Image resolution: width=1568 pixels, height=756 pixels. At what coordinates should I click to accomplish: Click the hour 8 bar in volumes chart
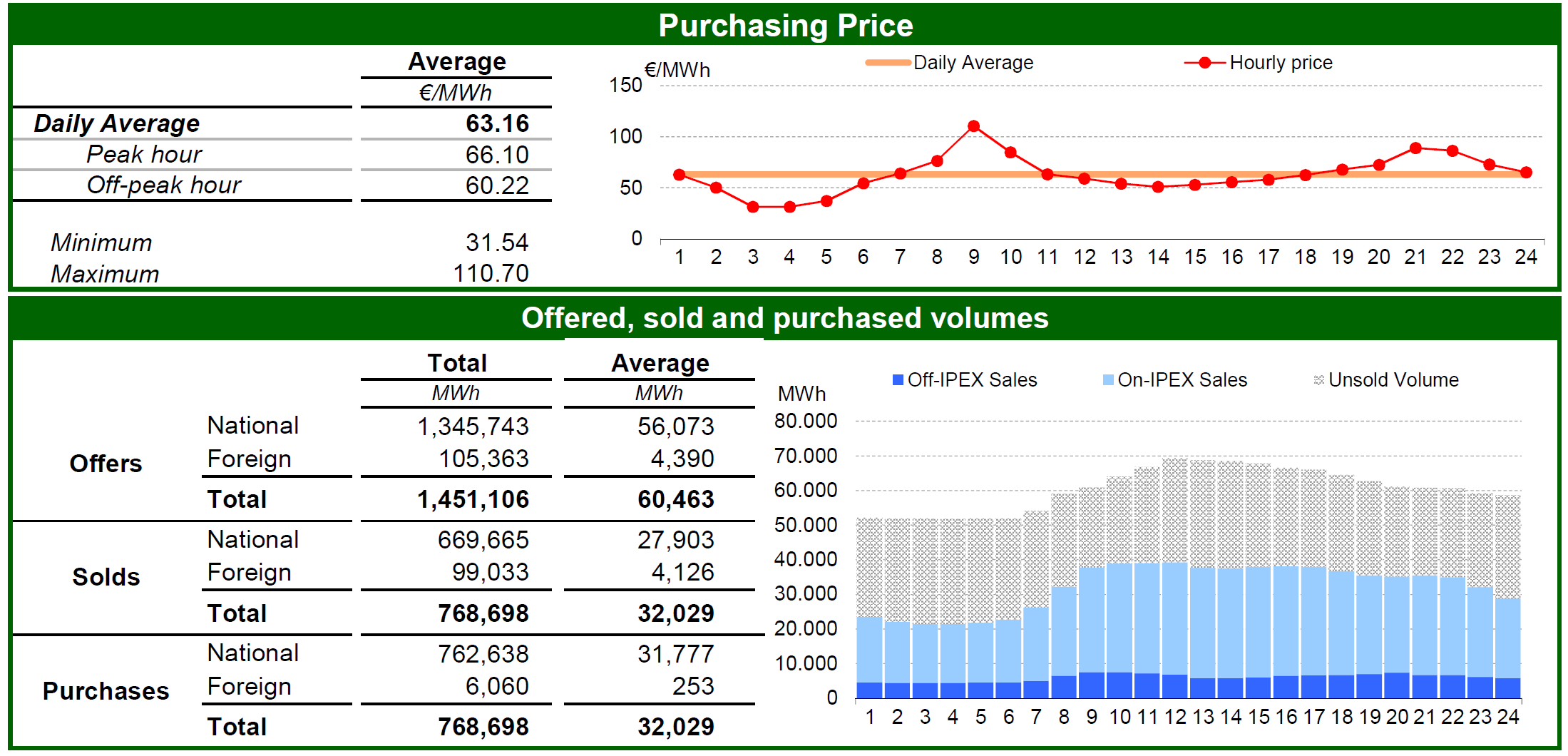1064,596
